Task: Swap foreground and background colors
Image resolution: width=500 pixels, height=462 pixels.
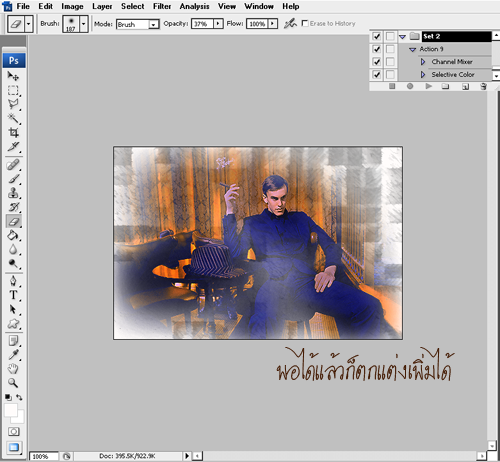Action: (x=19, y=397)
